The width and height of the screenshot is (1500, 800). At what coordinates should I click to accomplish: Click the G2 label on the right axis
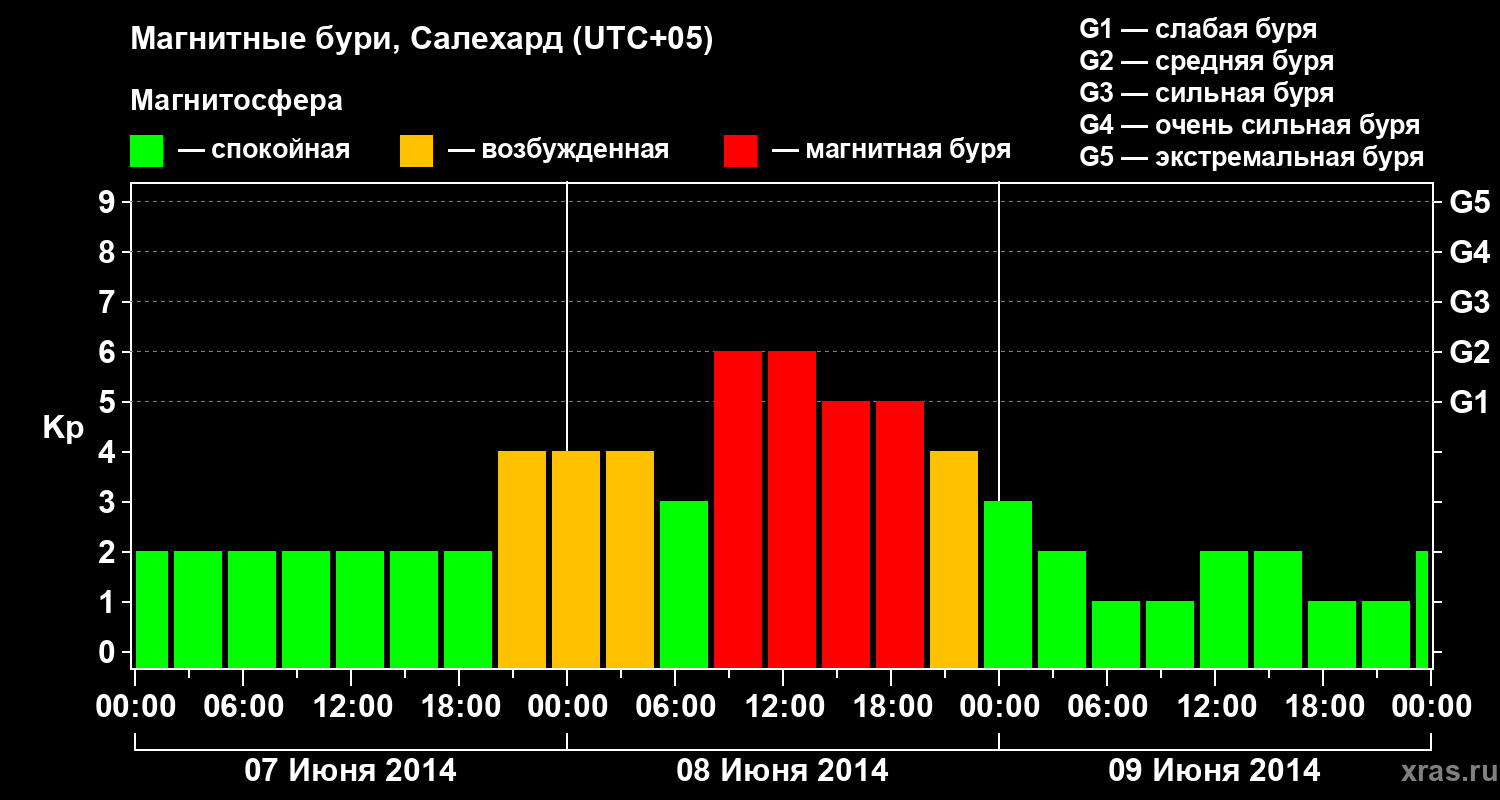pos(1469,353)
